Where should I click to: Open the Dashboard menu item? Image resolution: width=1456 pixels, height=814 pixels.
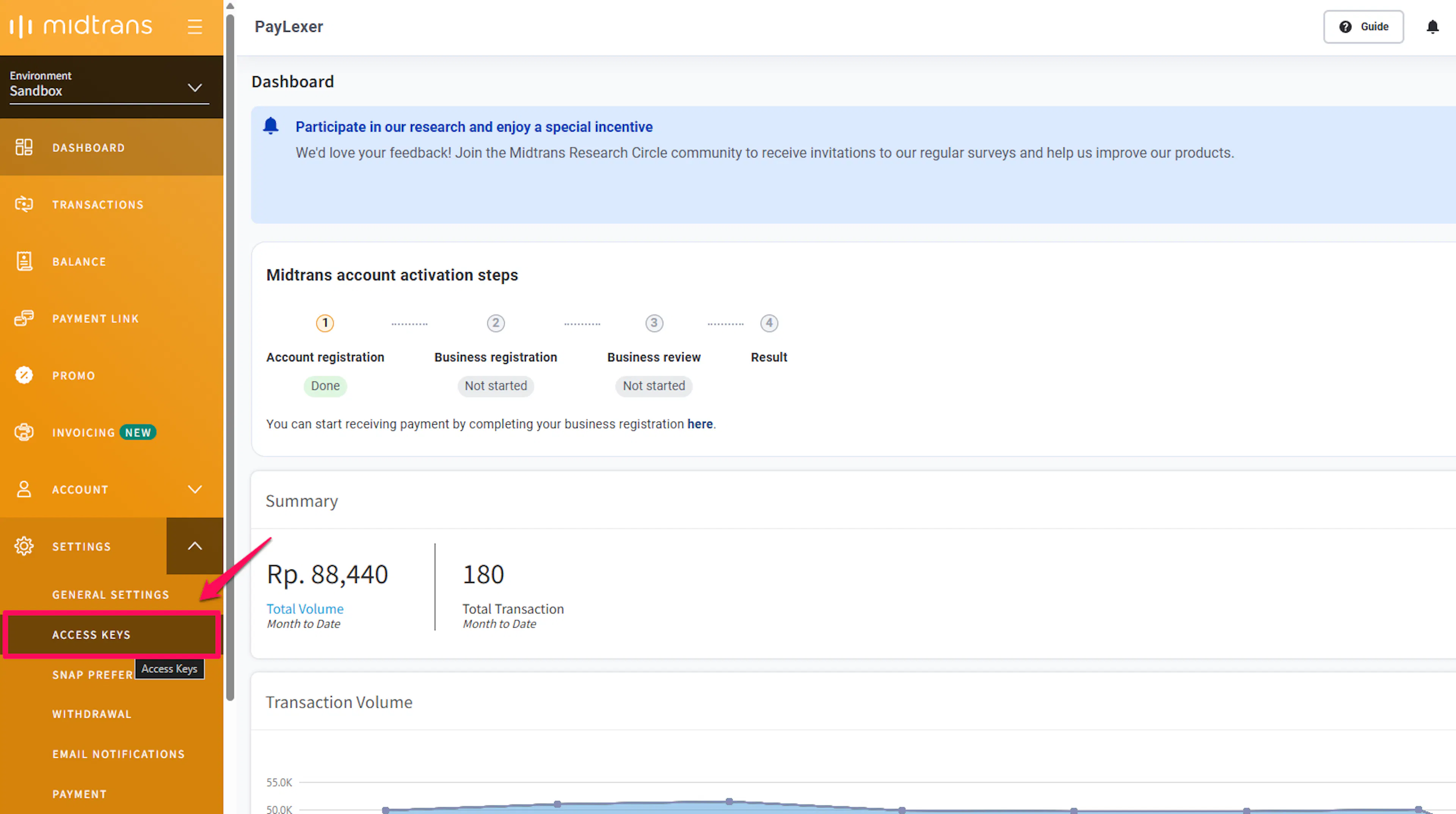pos(111,147)
